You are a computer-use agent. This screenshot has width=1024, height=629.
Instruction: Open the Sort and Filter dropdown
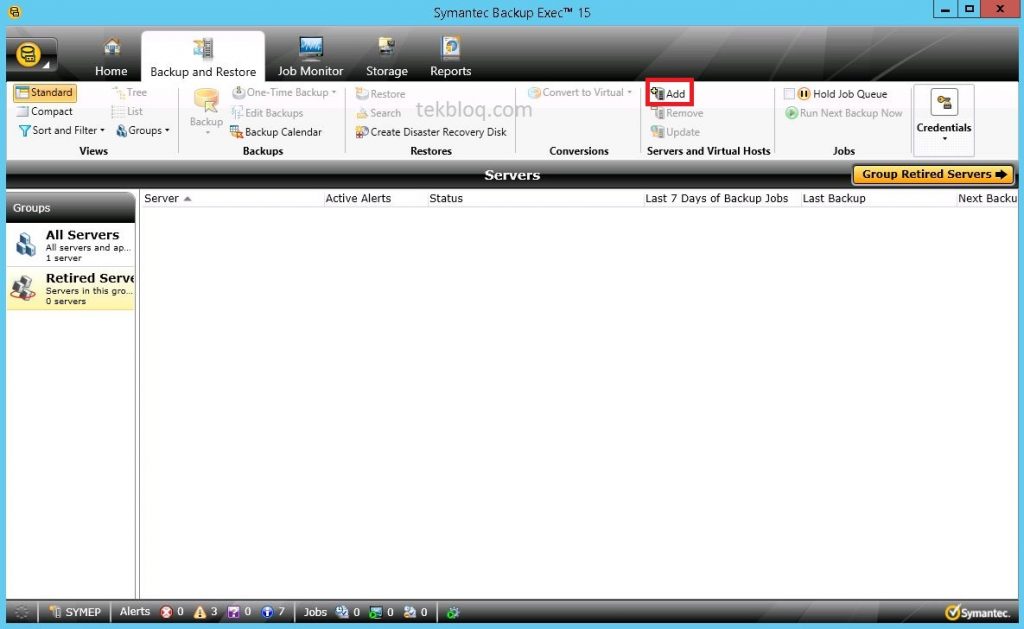click(61, 131)
